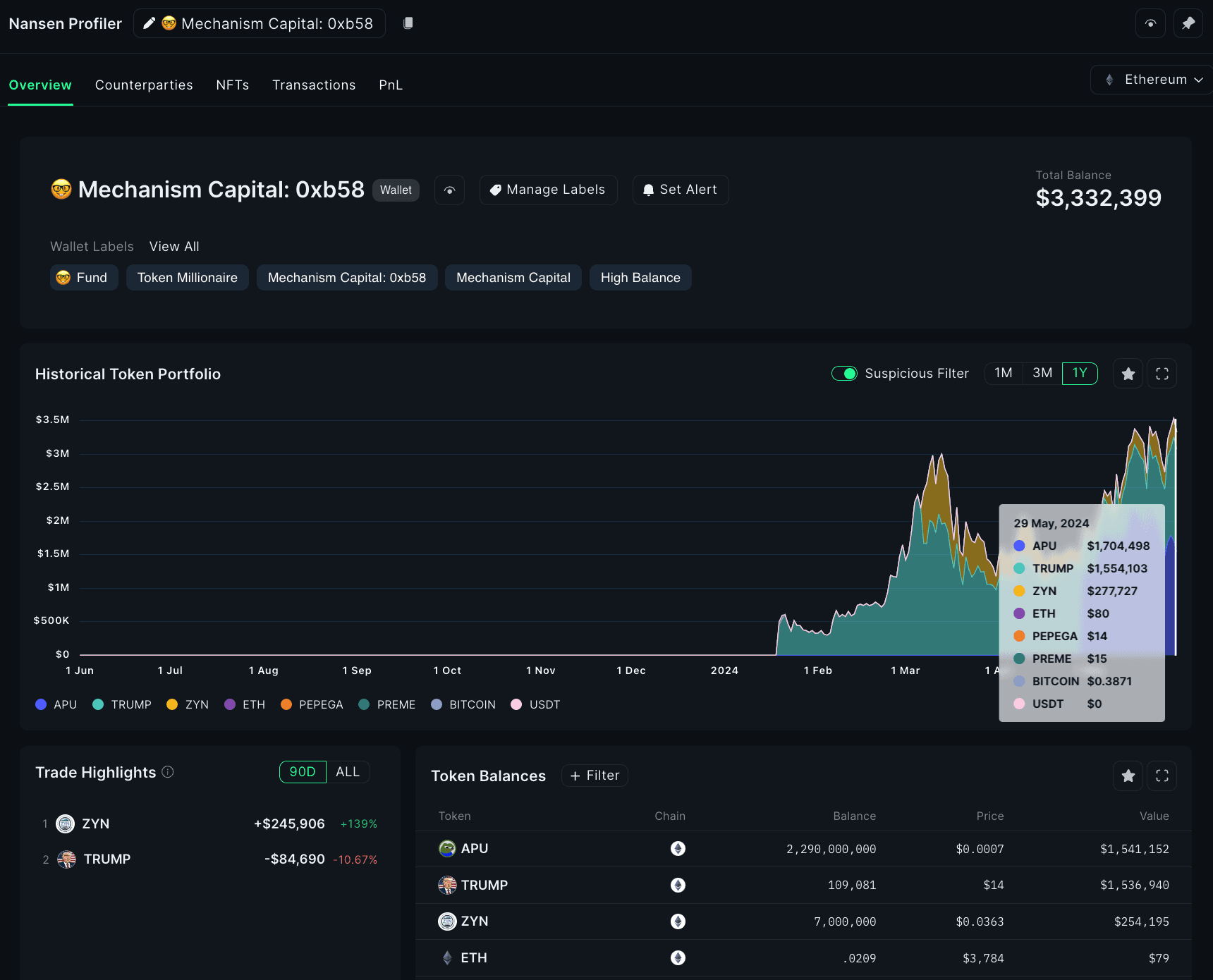
Task: Favorite the Historical Token Portfolio chart with the star
Action: 1128,374
